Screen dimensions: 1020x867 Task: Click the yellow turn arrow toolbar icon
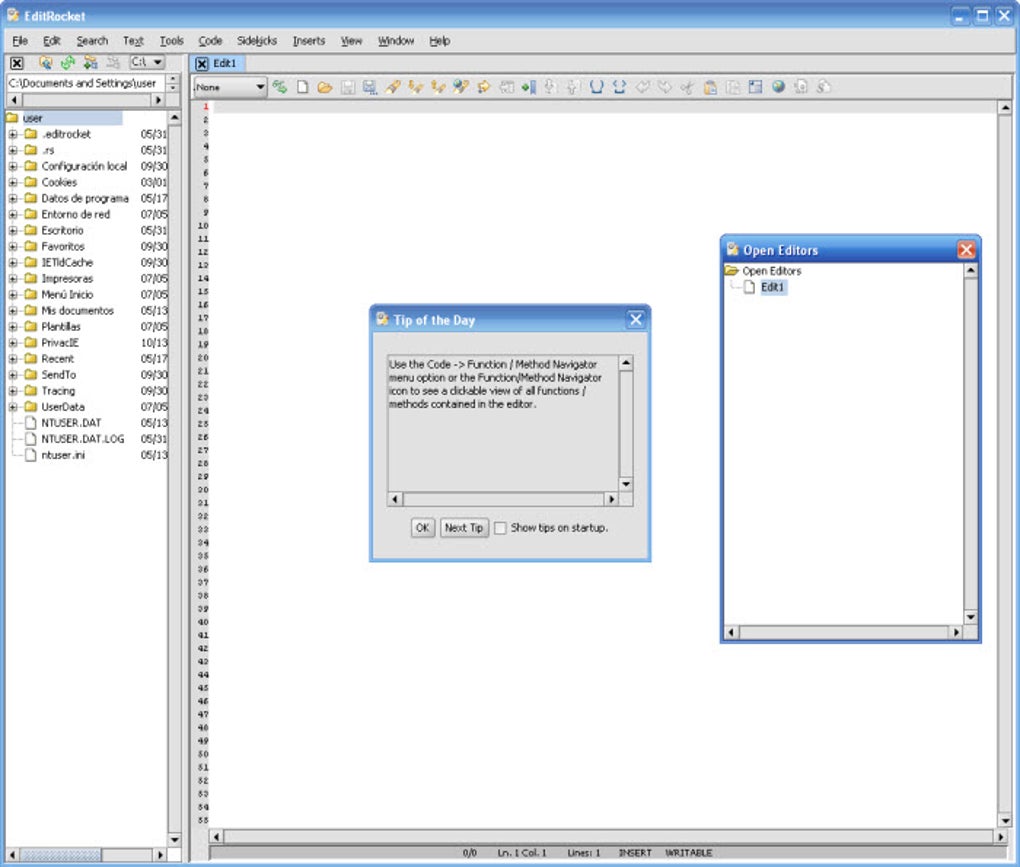[483, 87]
